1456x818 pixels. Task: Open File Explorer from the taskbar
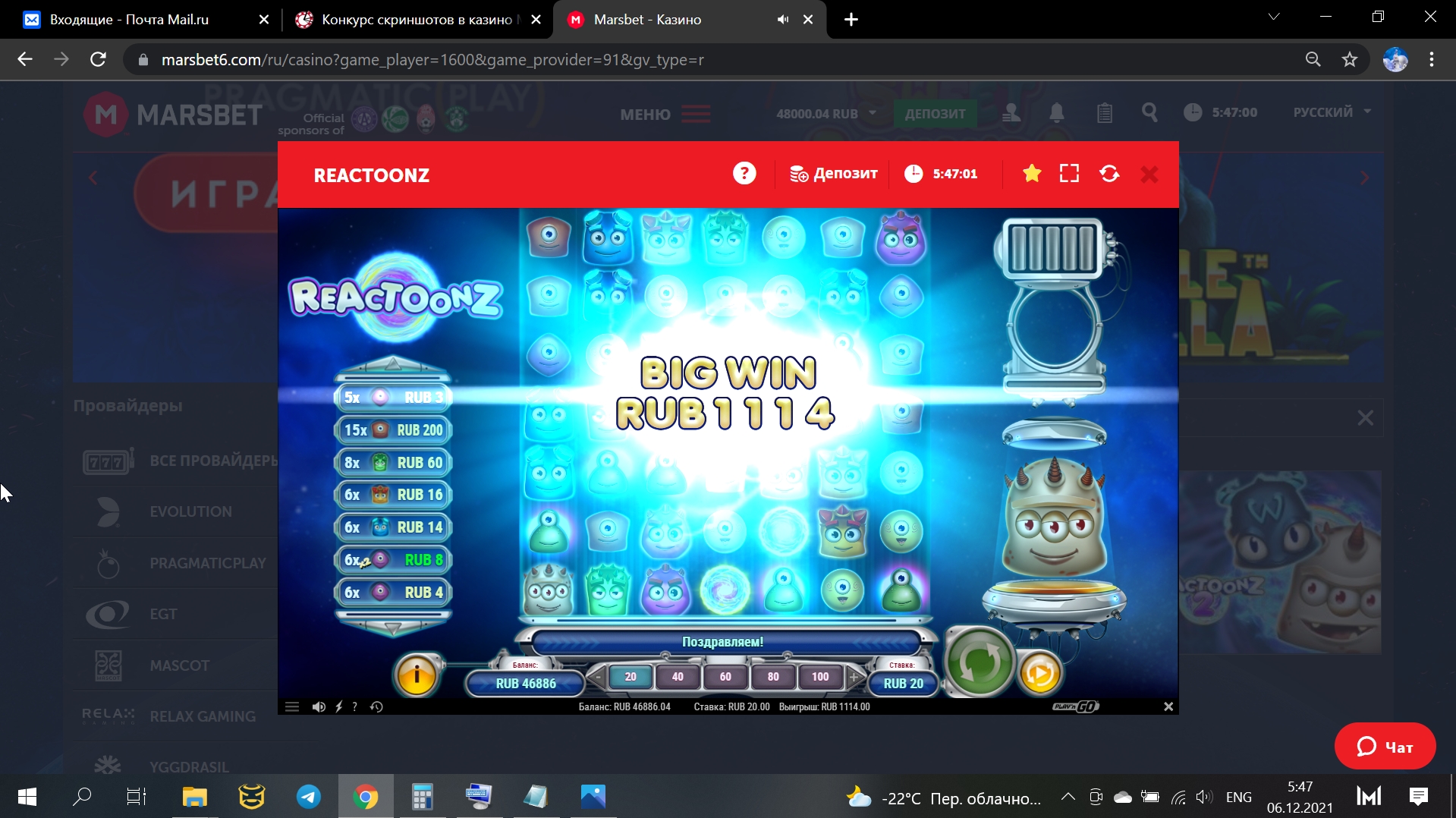pyautogui.click(x=194, y=797)
